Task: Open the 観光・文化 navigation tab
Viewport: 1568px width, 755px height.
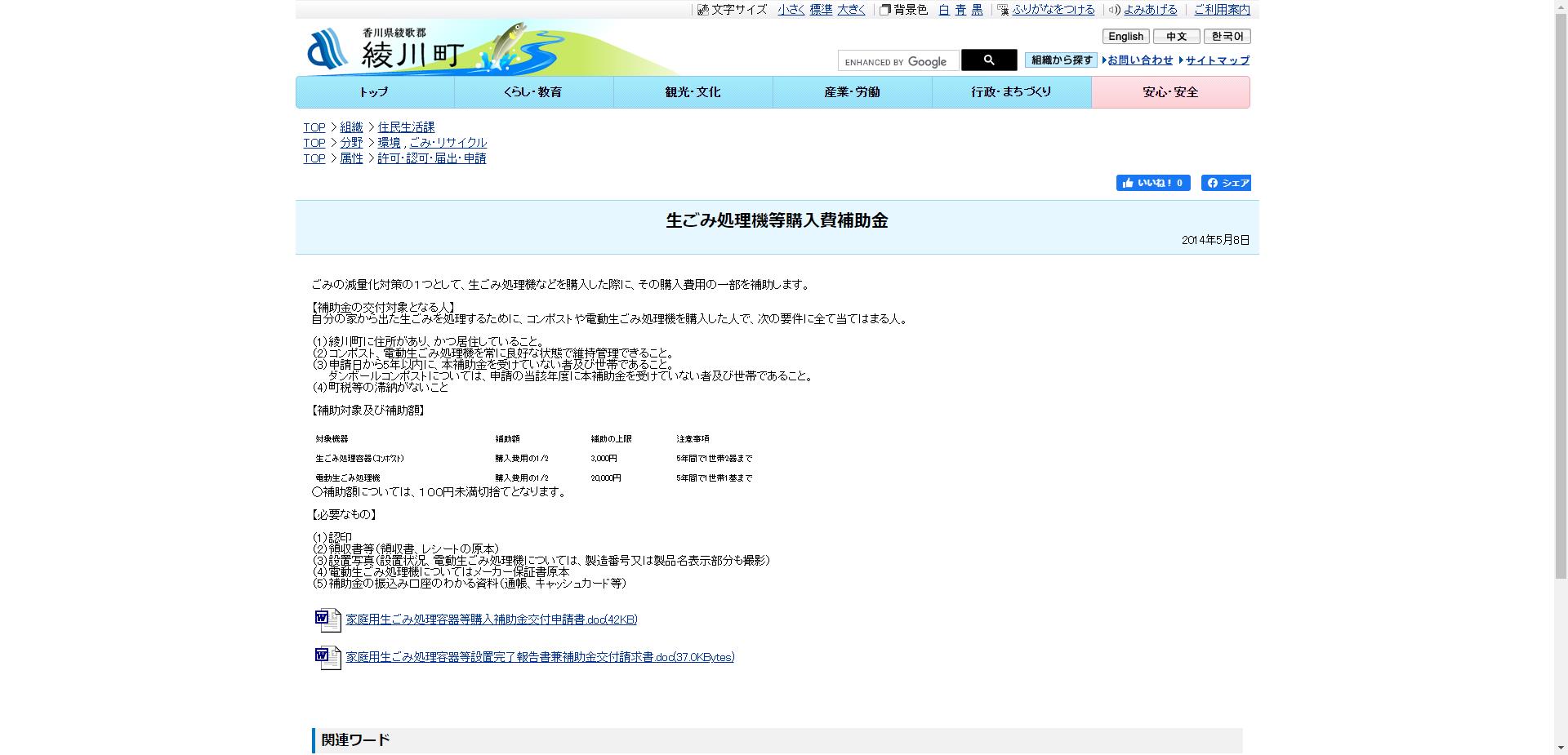Action: (x=692, y=91)
